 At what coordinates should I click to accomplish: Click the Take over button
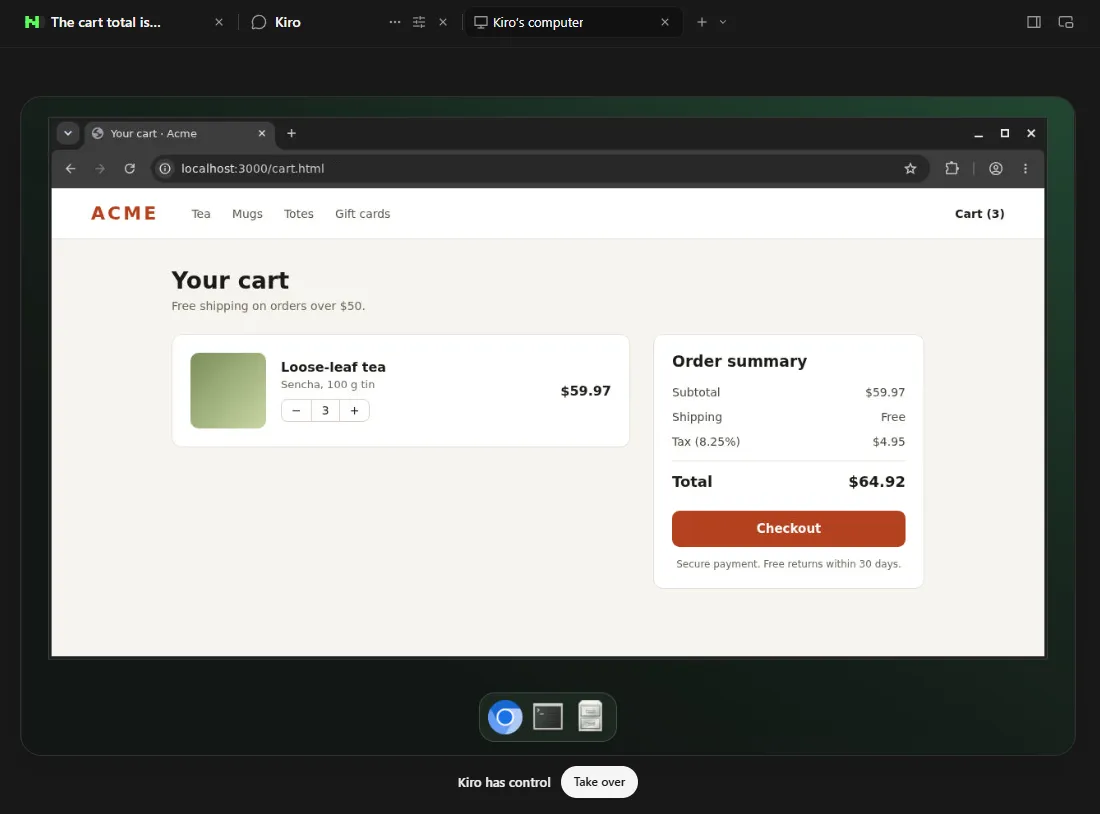[599, 782]
